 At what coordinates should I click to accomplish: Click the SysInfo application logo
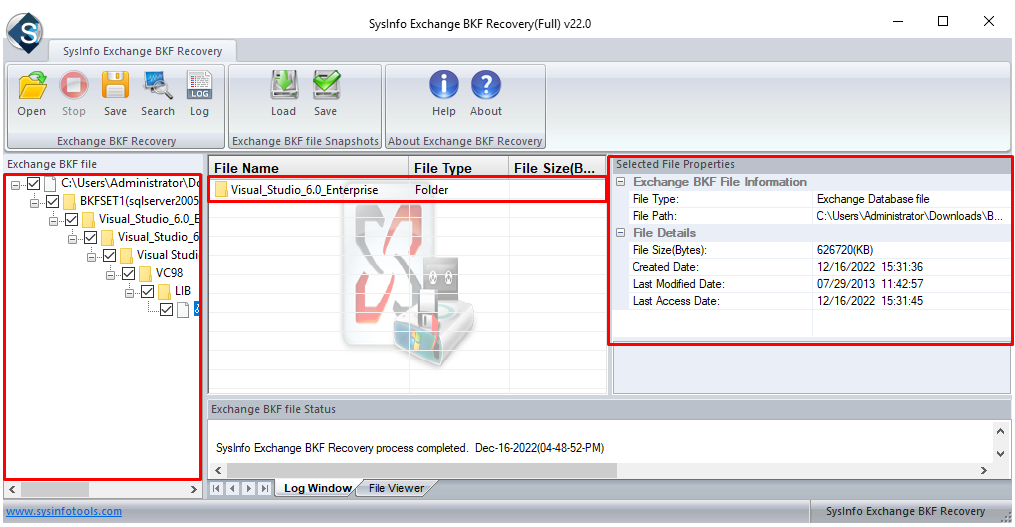(x=25, y=32)
